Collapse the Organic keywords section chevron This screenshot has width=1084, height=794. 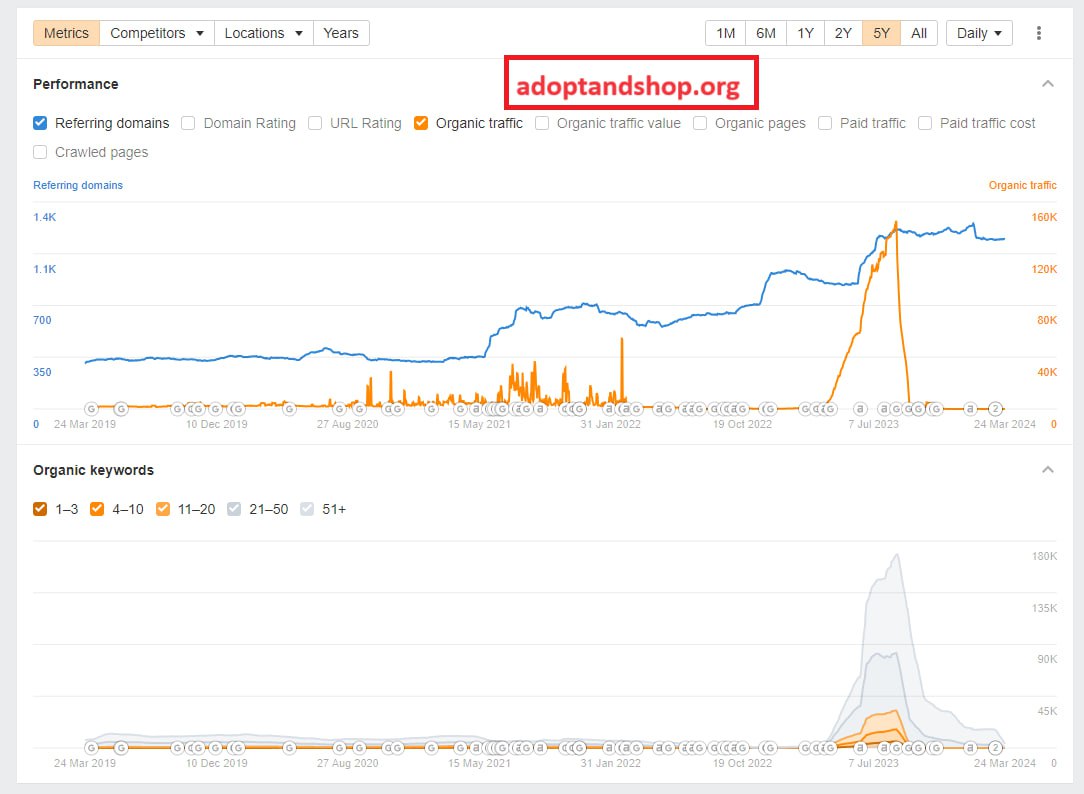pyautogui.click(x=1048, y=470)
